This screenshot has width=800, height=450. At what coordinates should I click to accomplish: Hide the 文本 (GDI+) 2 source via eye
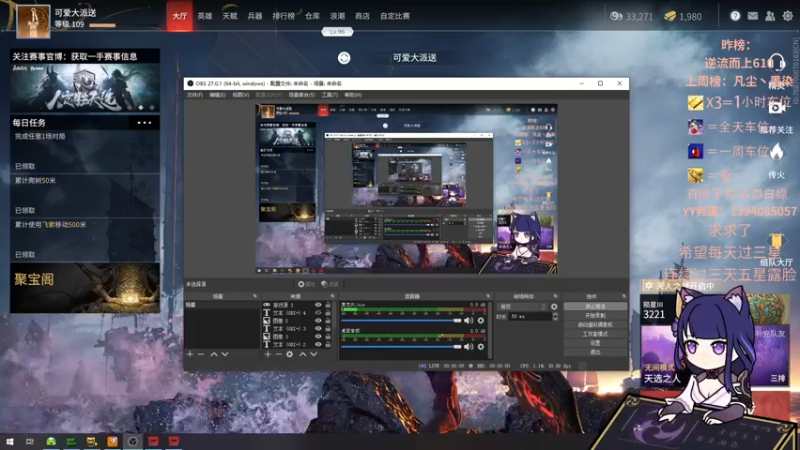click(x=318, y=344)
